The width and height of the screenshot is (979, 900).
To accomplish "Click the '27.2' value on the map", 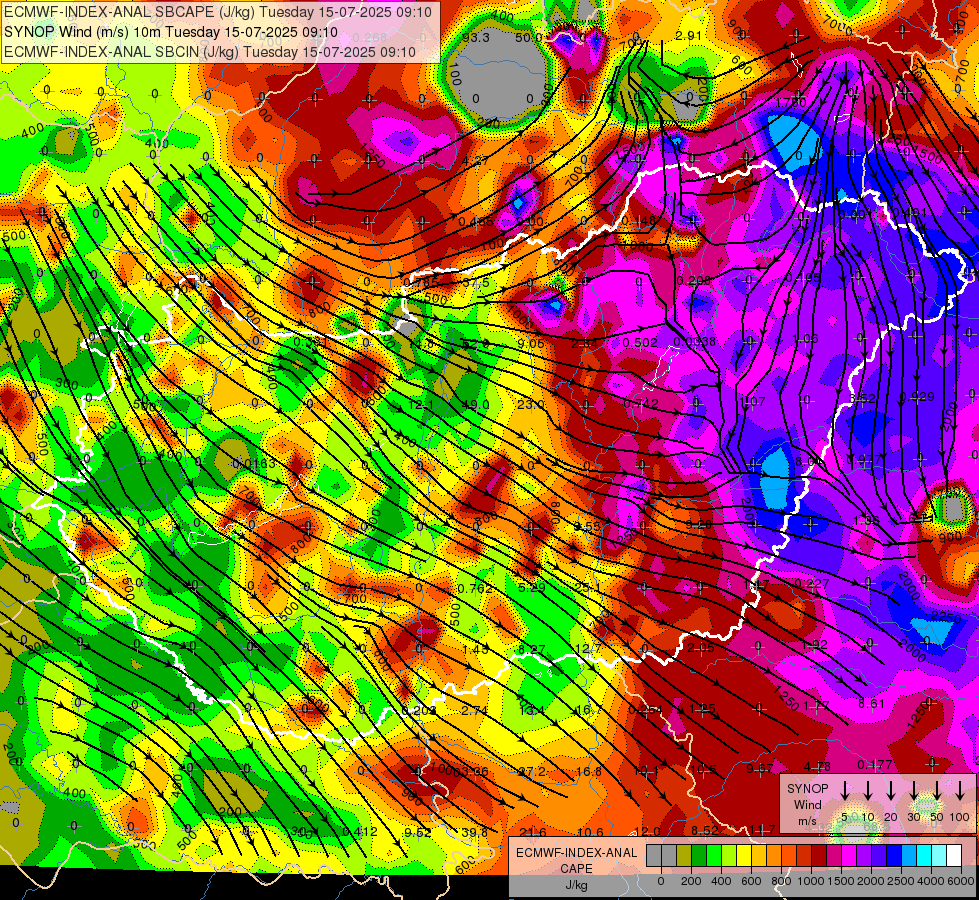I will 532,772.
